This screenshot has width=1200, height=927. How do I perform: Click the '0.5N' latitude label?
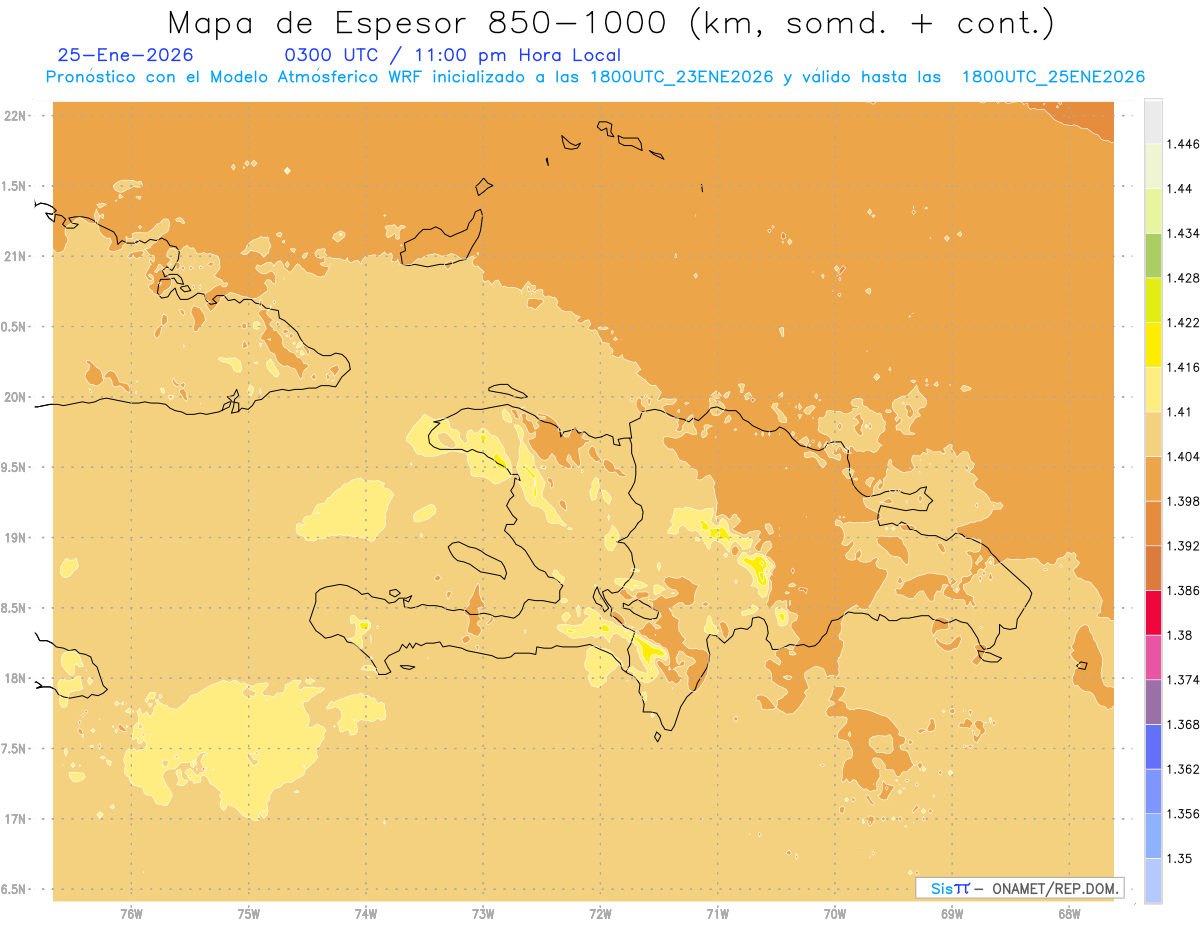pyautogui.click(x=16, y=327)
